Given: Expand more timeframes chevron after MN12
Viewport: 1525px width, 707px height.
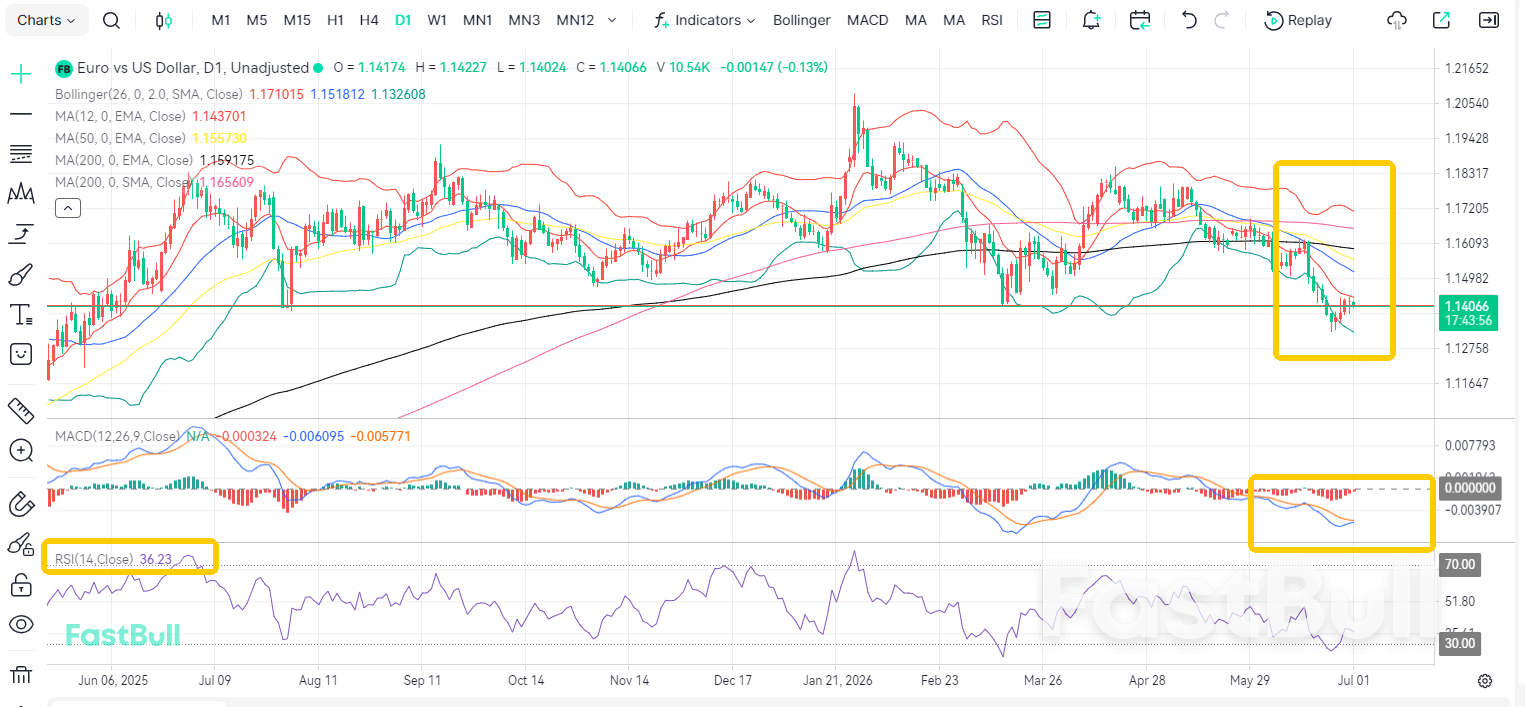Looking at the screenshot, I should (612, 20).
